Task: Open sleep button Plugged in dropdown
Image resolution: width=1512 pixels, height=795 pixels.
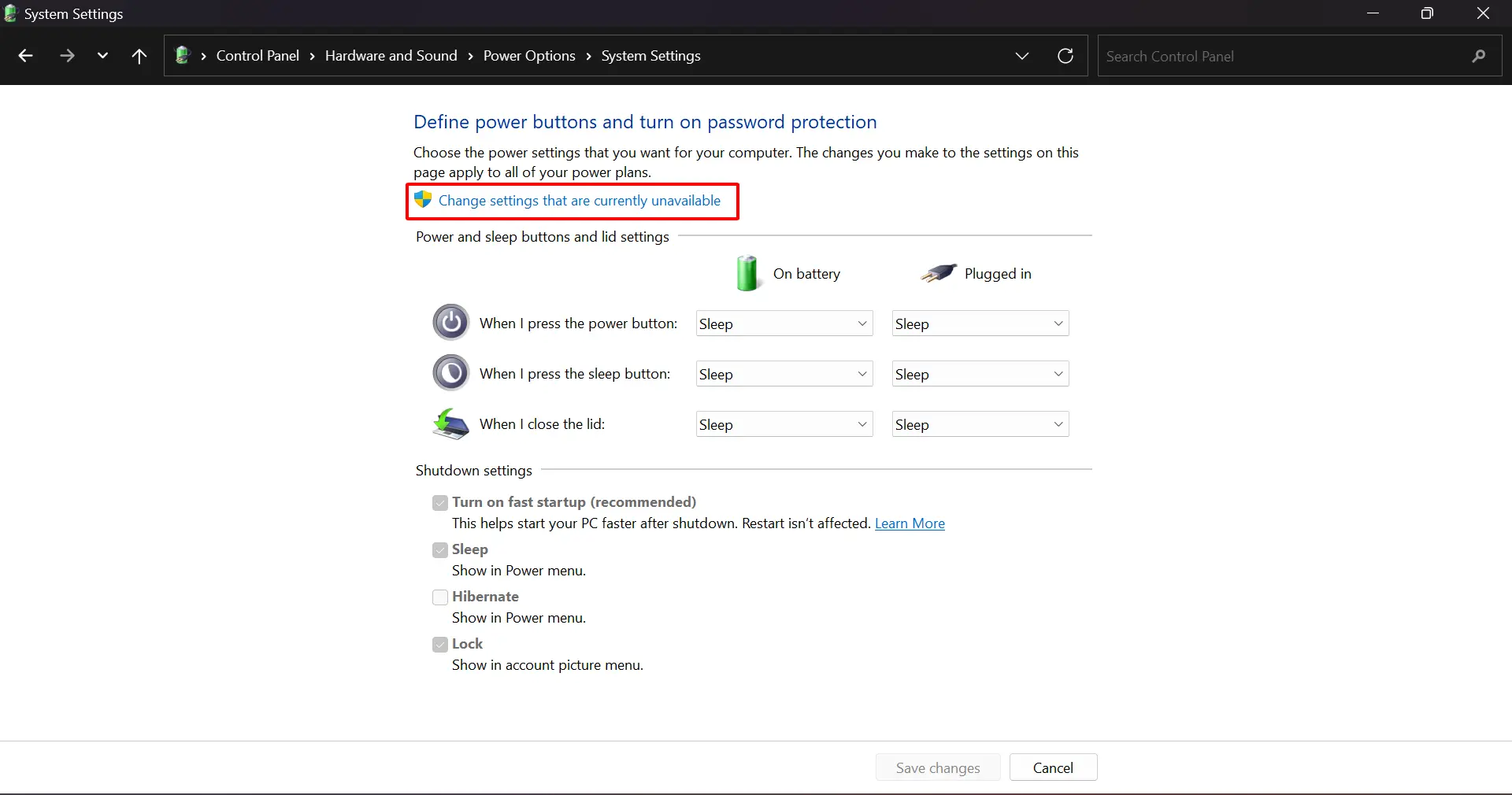Action: pyautogui.click(x=980, y=374)
